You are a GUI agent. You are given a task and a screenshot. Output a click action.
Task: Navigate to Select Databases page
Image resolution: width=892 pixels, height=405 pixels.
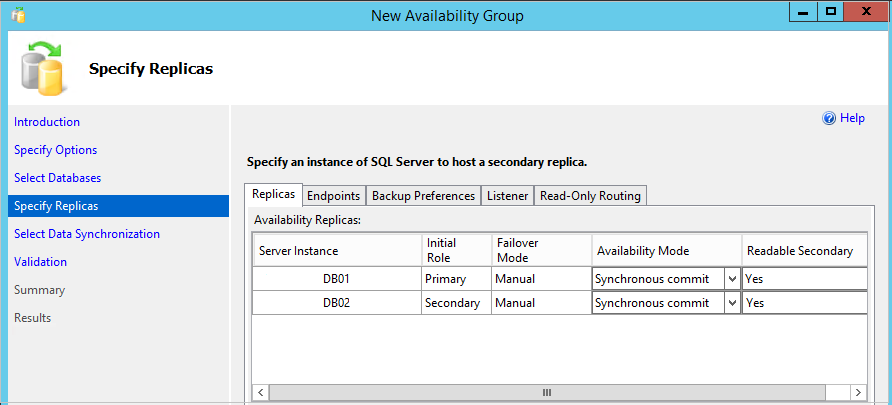pyautogui.click(x=58, y=178)
